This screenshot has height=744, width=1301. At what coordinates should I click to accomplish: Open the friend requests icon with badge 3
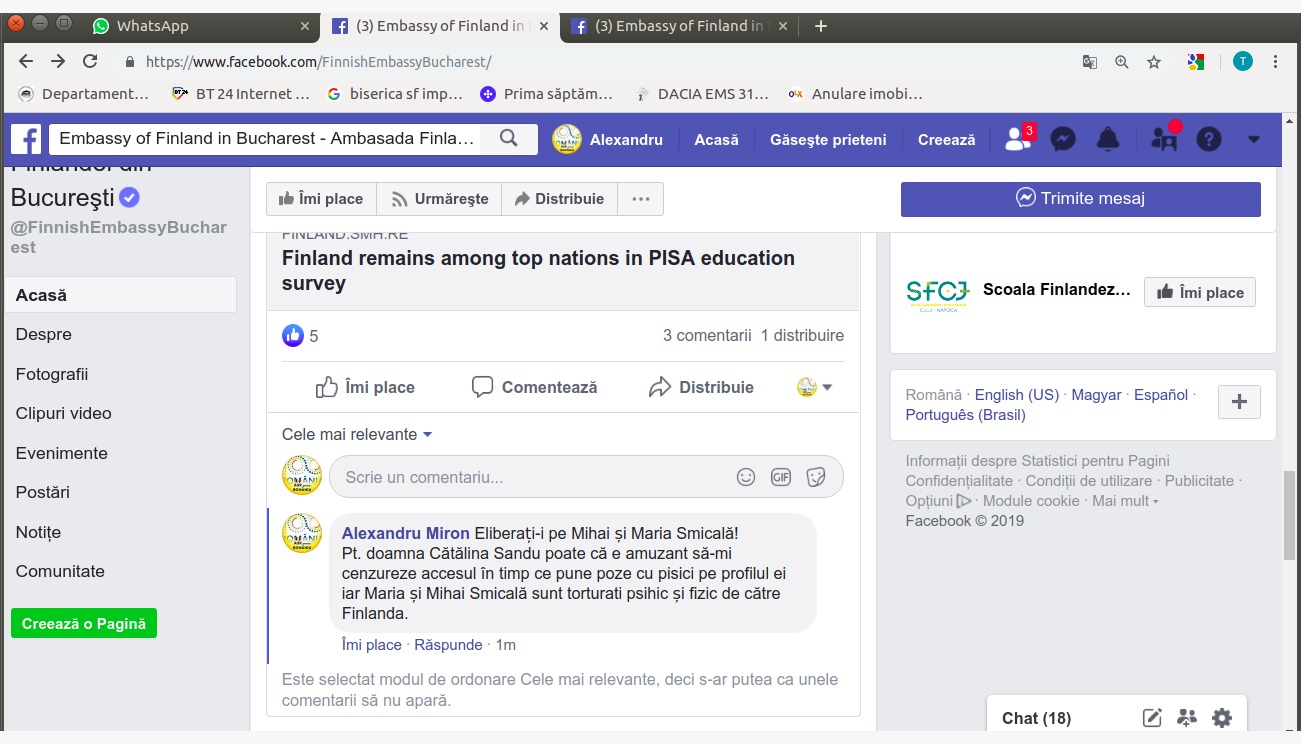point(1018,139)
